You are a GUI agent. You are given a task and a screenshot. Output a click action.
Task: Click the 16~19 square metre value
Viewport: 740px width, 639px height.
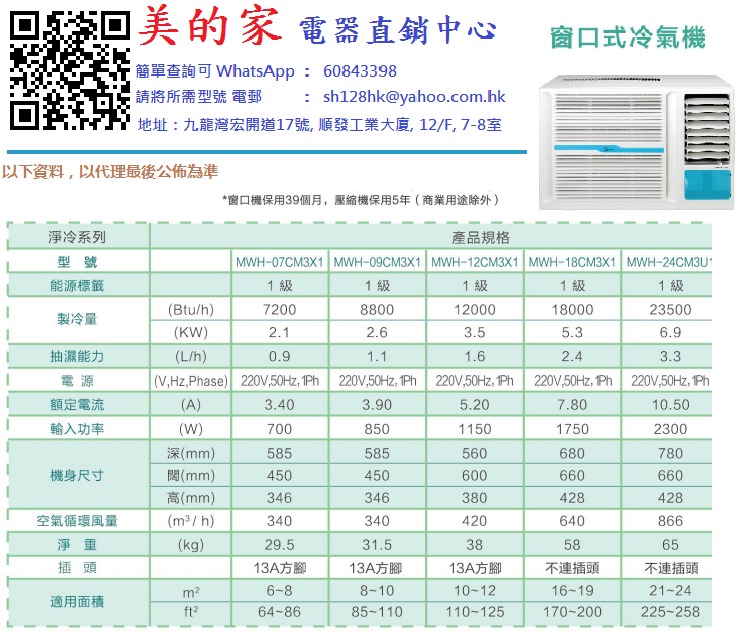tap(572, 590)
